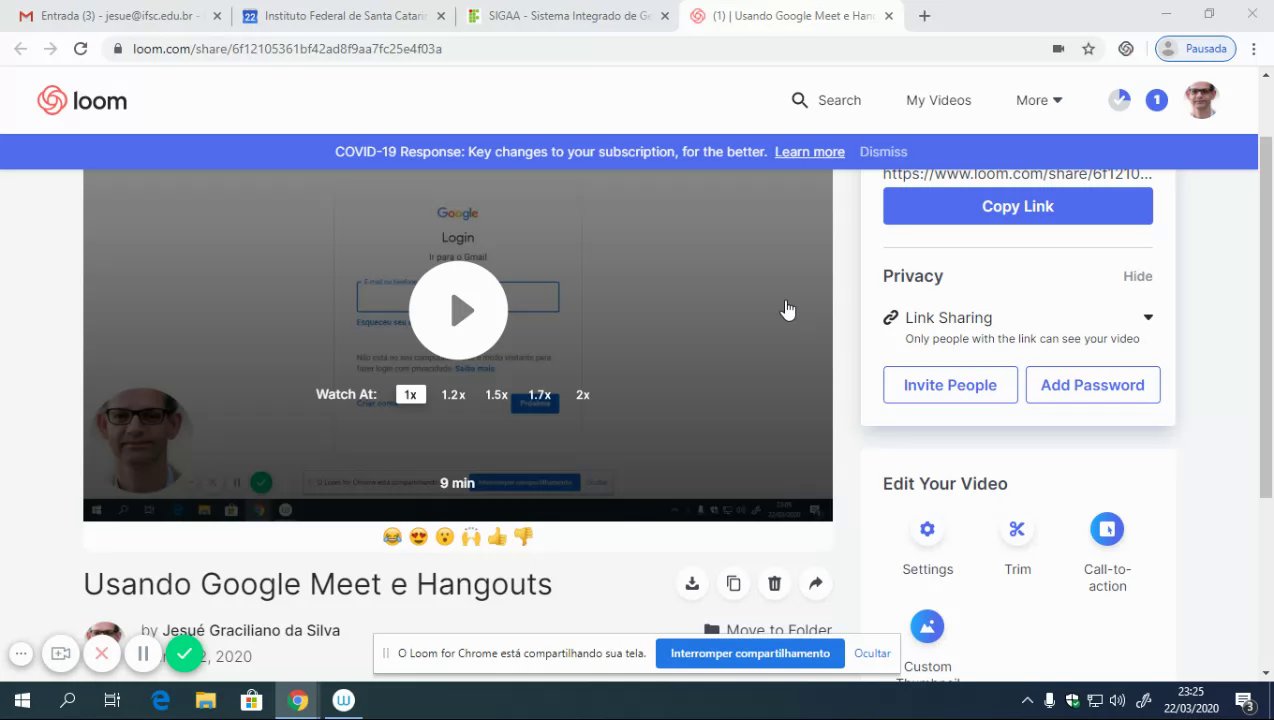The height and width of the screenshot is (720, 1274).
Task: Click author name Jesué Graciliano da Silva
Action: 251,630
